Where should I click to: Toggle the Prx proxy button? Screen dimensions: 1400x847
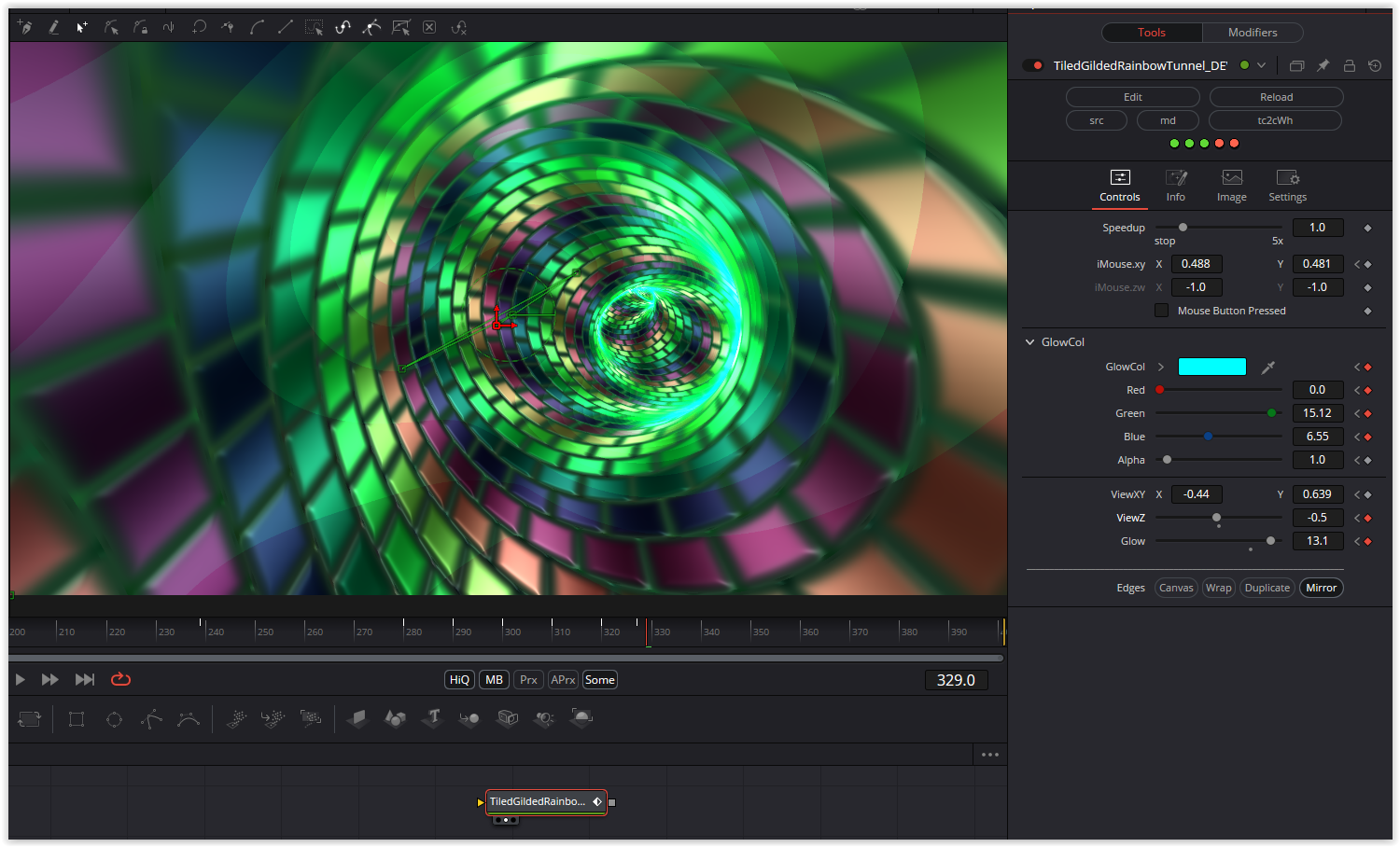tap(528, 680)
